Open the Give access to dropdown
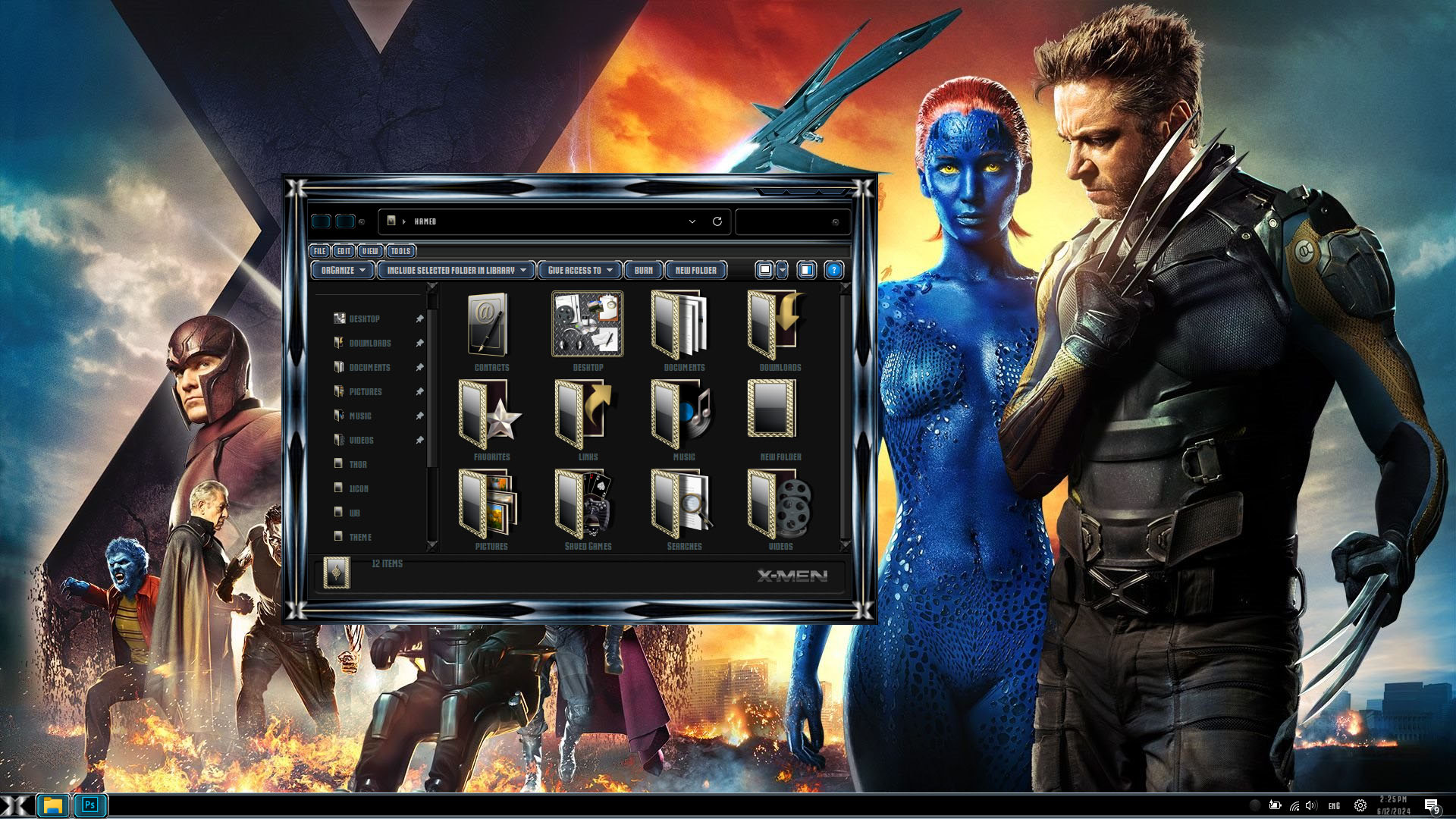Image resolution: width=1456 pixels, height=819 pixels. pos(580,270)
